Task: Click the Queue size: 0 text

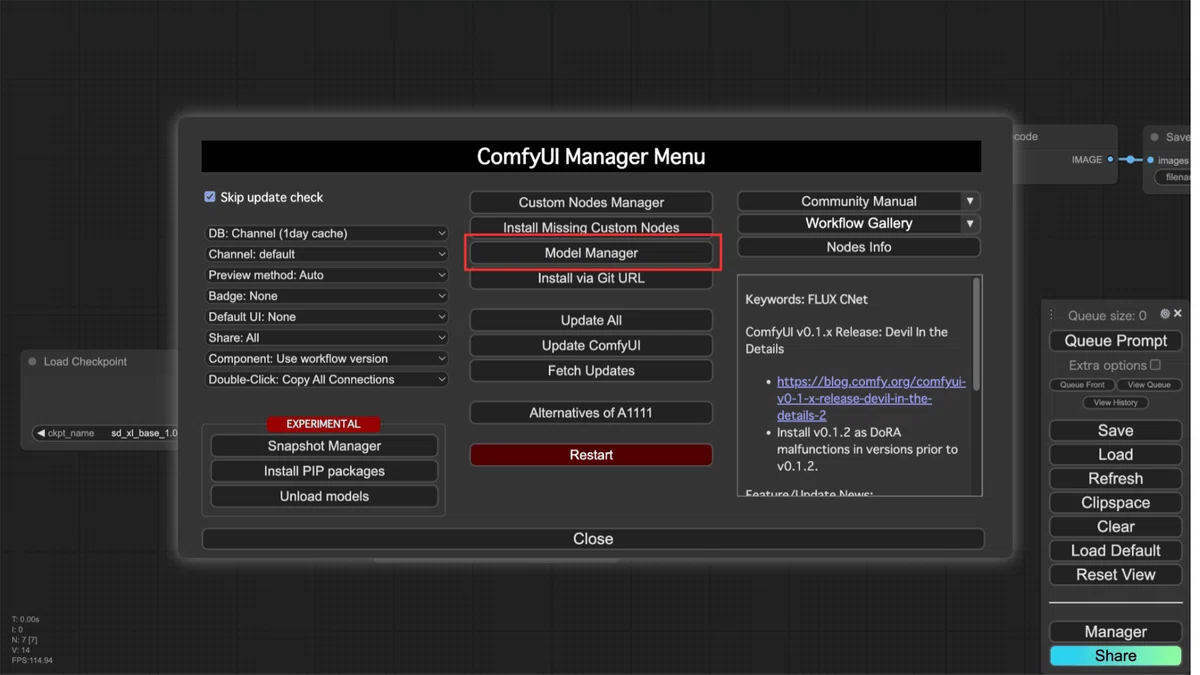Action: click(x=1107, y=315)
